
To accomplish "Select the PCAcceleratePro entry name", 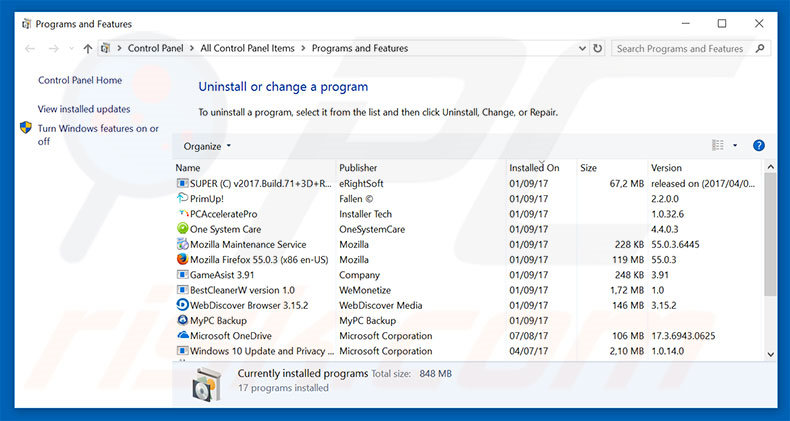I will [224, 214].
